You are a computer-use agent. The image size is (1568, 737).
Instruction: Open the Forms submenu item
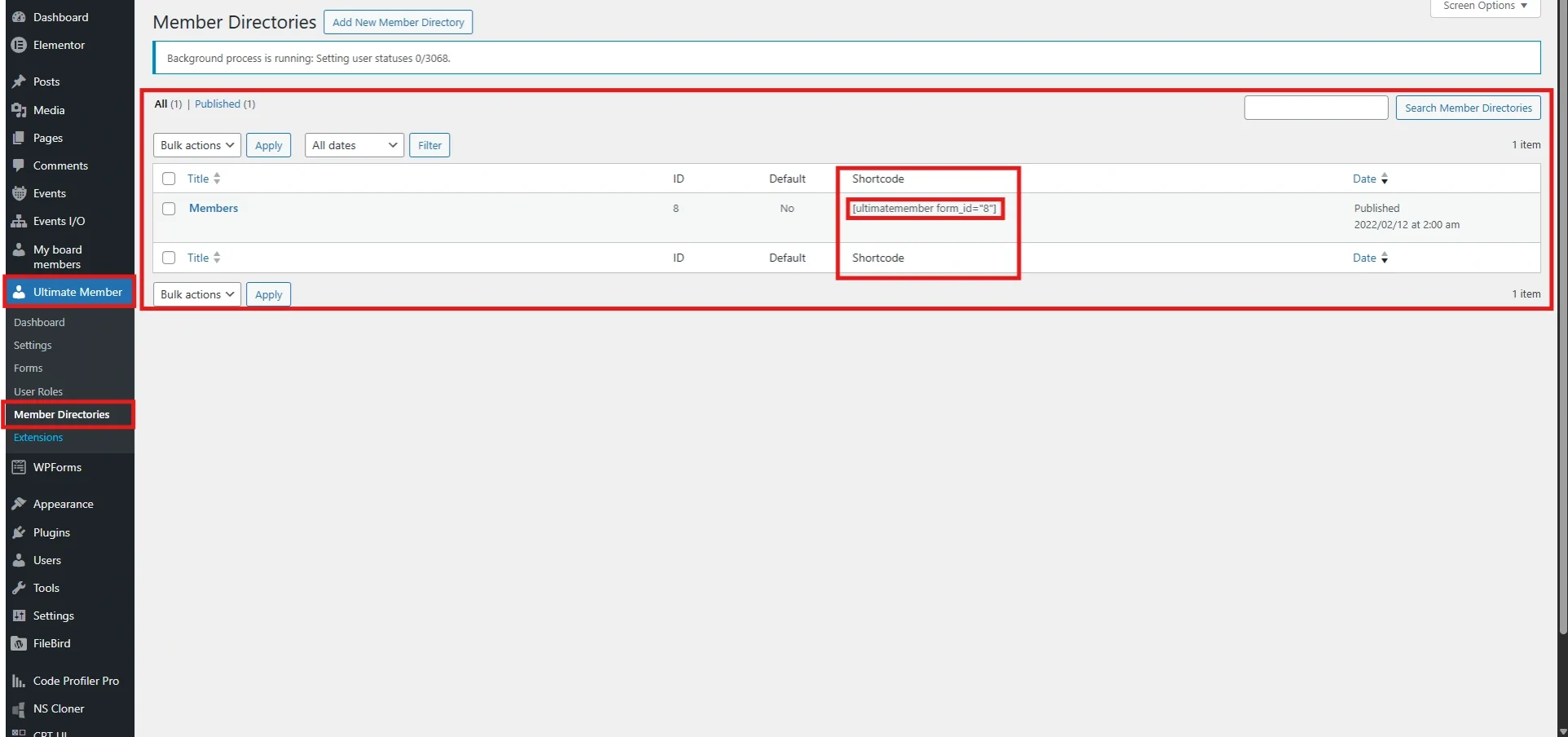click(x=28, y=368)
